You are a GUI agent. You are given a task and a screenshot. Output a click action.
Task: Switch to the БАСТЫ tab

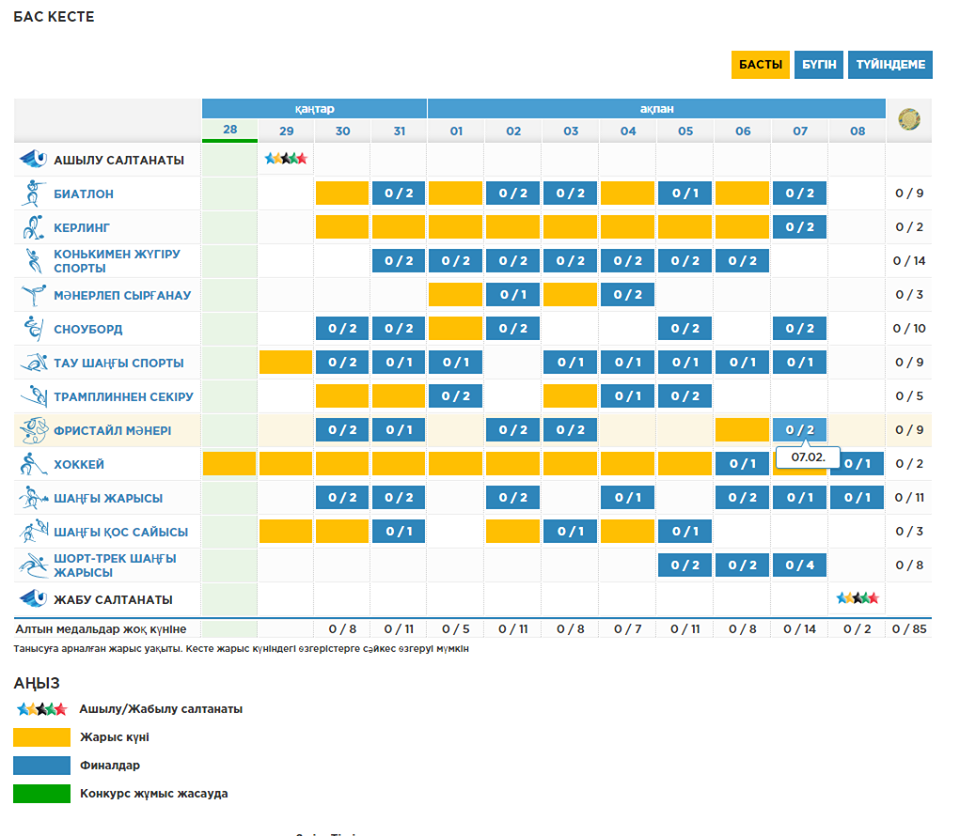(760, 65)
